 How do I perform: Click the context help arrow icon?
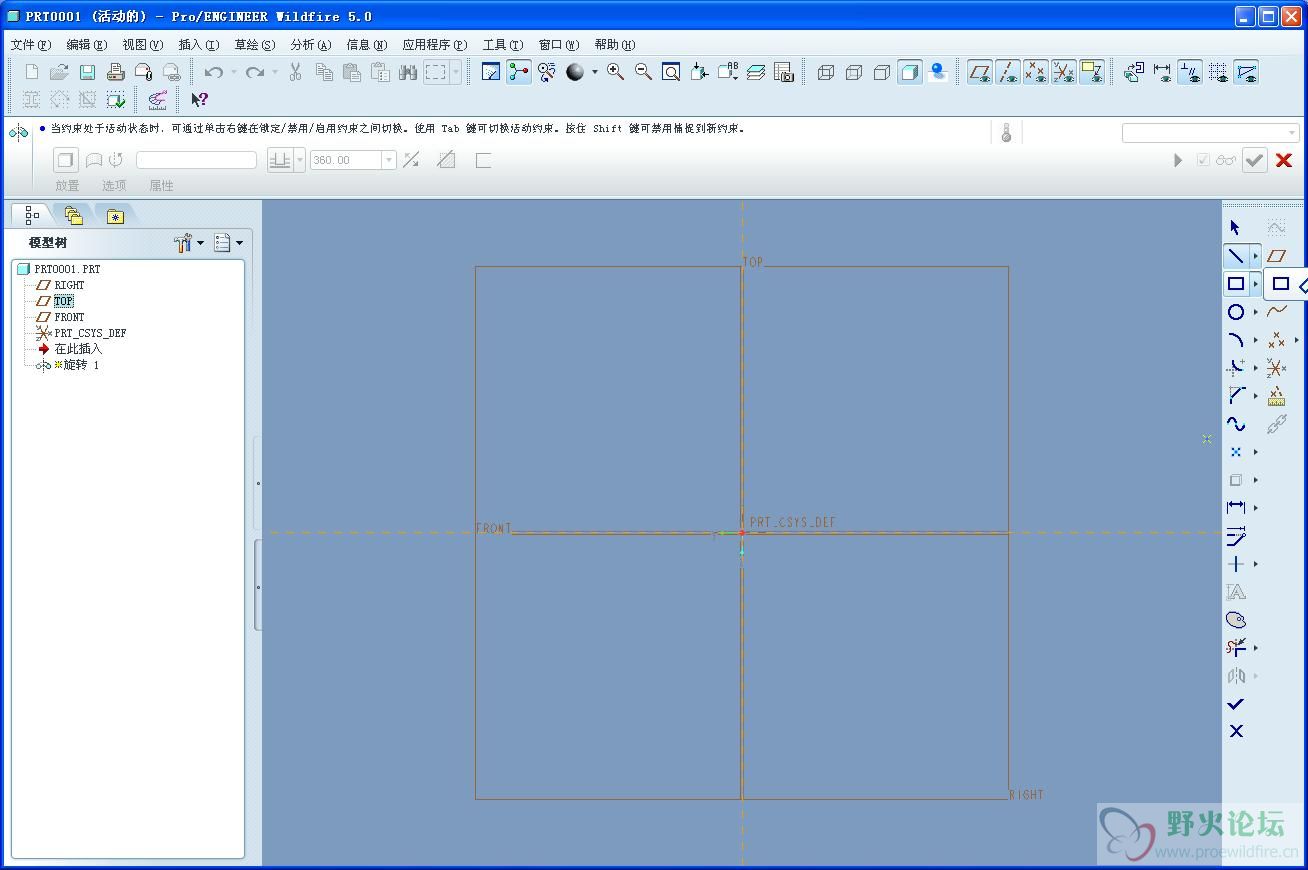(x=199, y=99)
